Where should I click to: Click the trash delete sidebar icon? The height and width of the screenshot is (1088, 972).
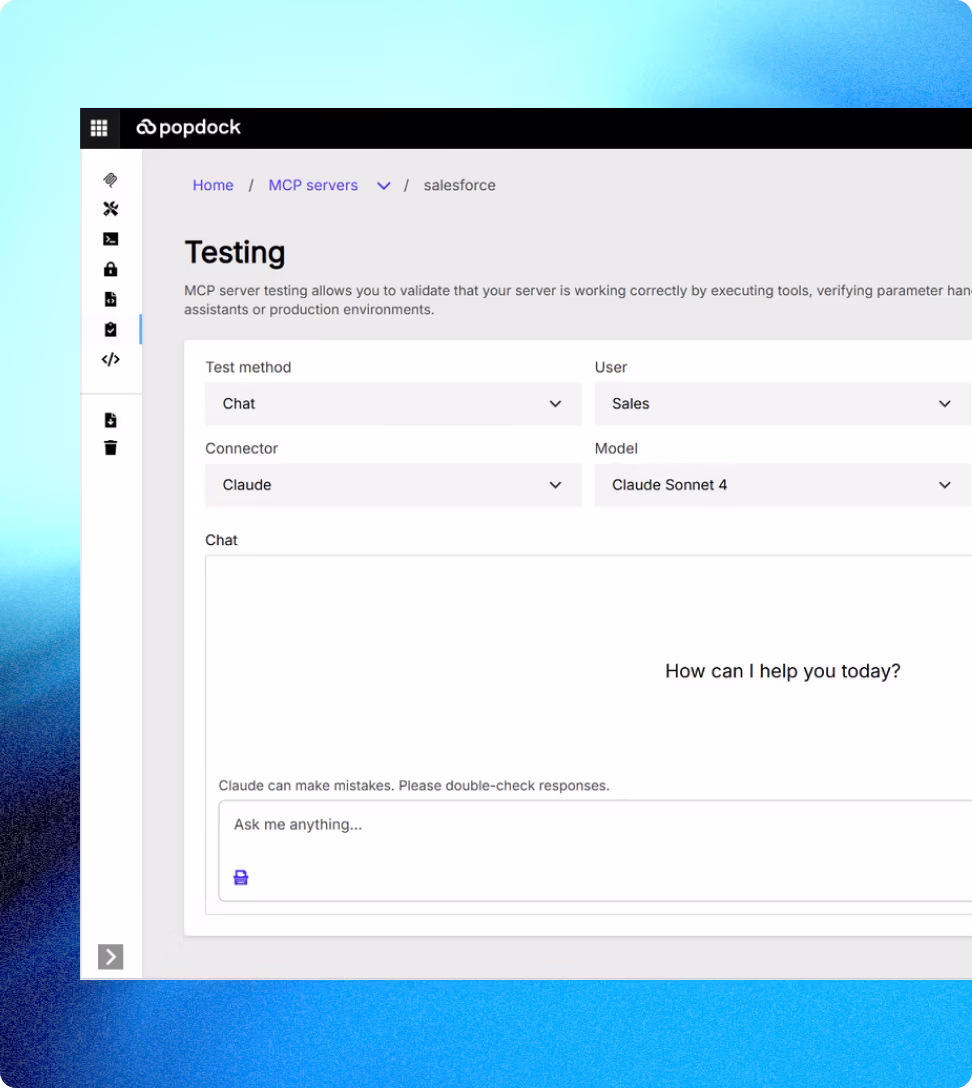click(x=110, y=448)
